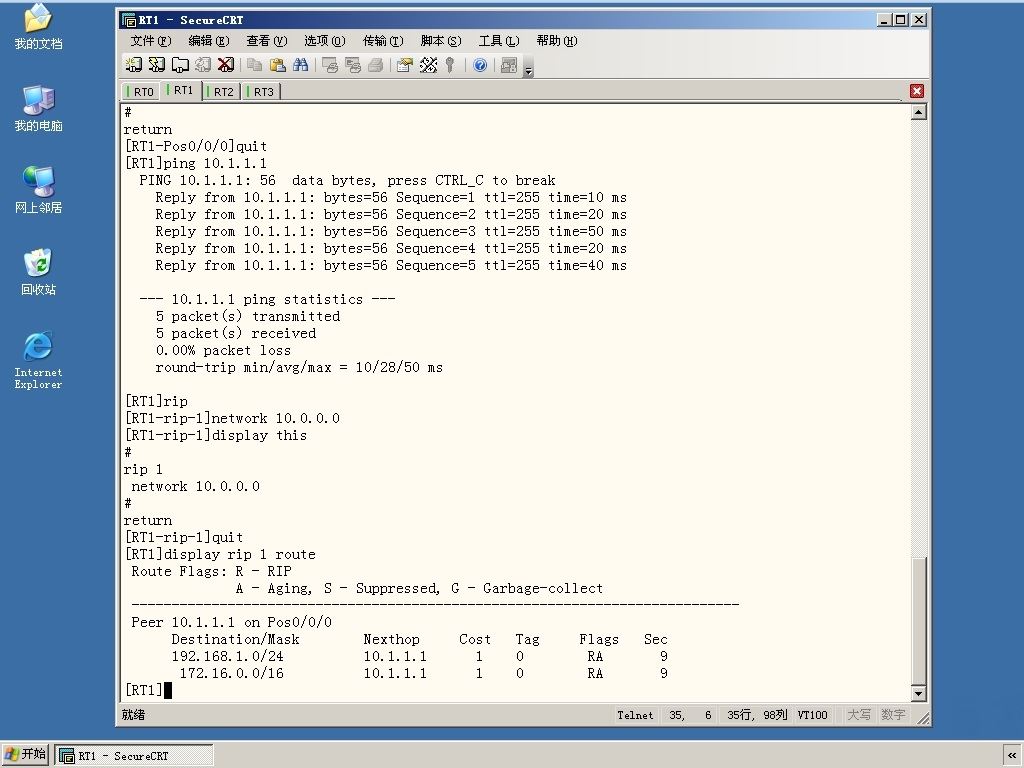The image size is (1024, 768).
Task: Click the blue Help question icon
Action: pos(480,65)
